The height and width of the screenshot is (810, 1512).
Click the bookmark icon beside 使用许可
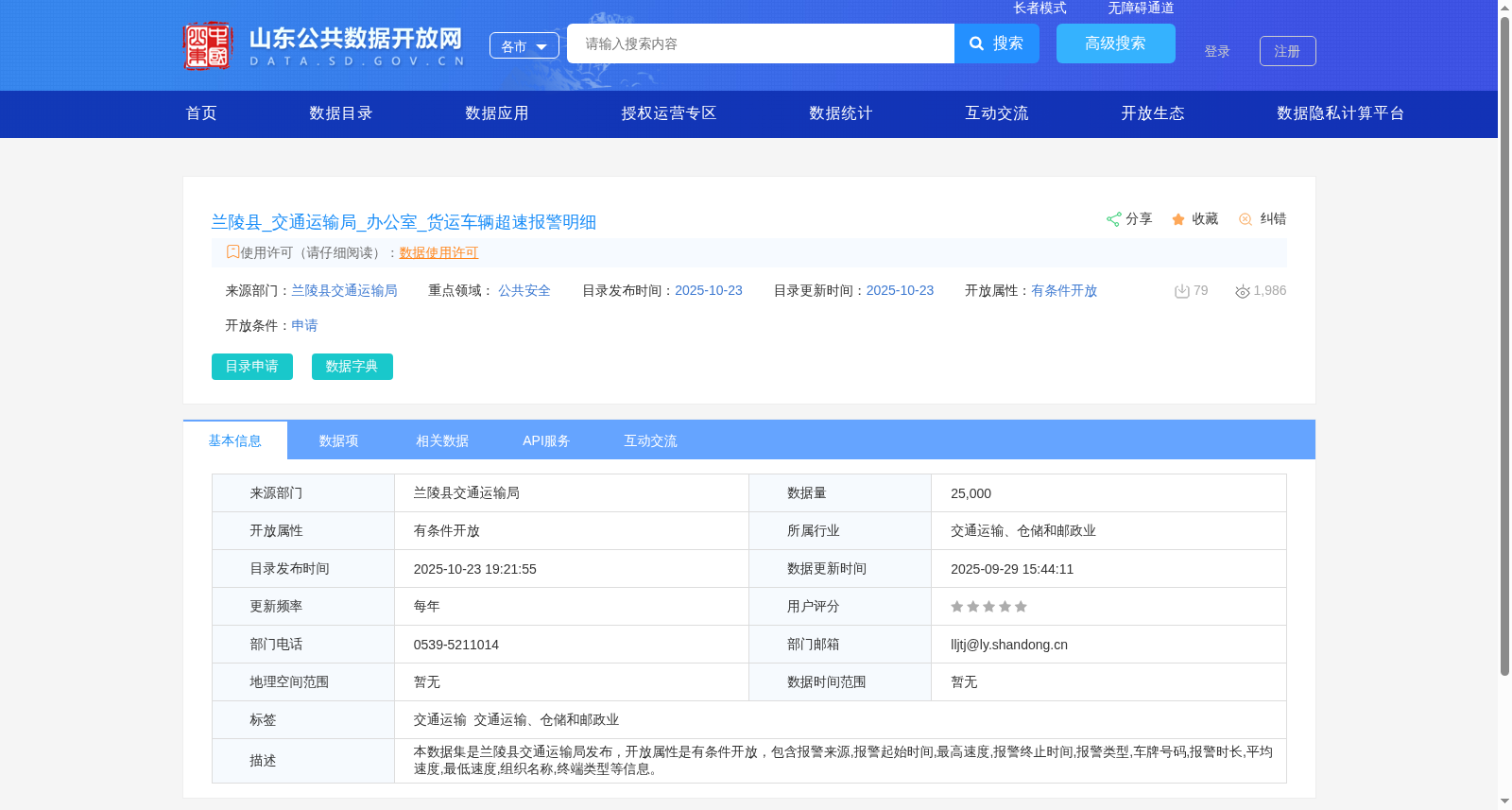(x=232, y=251)
